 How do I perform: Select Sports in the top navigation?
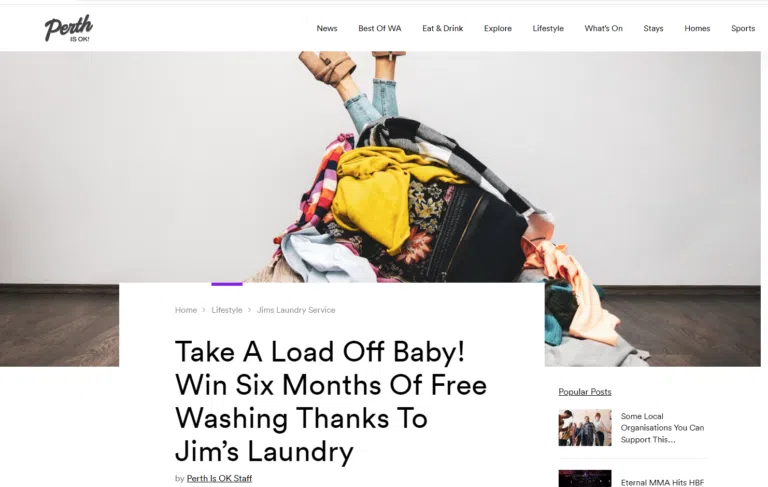pyautogui.click(x=743, y=28)
